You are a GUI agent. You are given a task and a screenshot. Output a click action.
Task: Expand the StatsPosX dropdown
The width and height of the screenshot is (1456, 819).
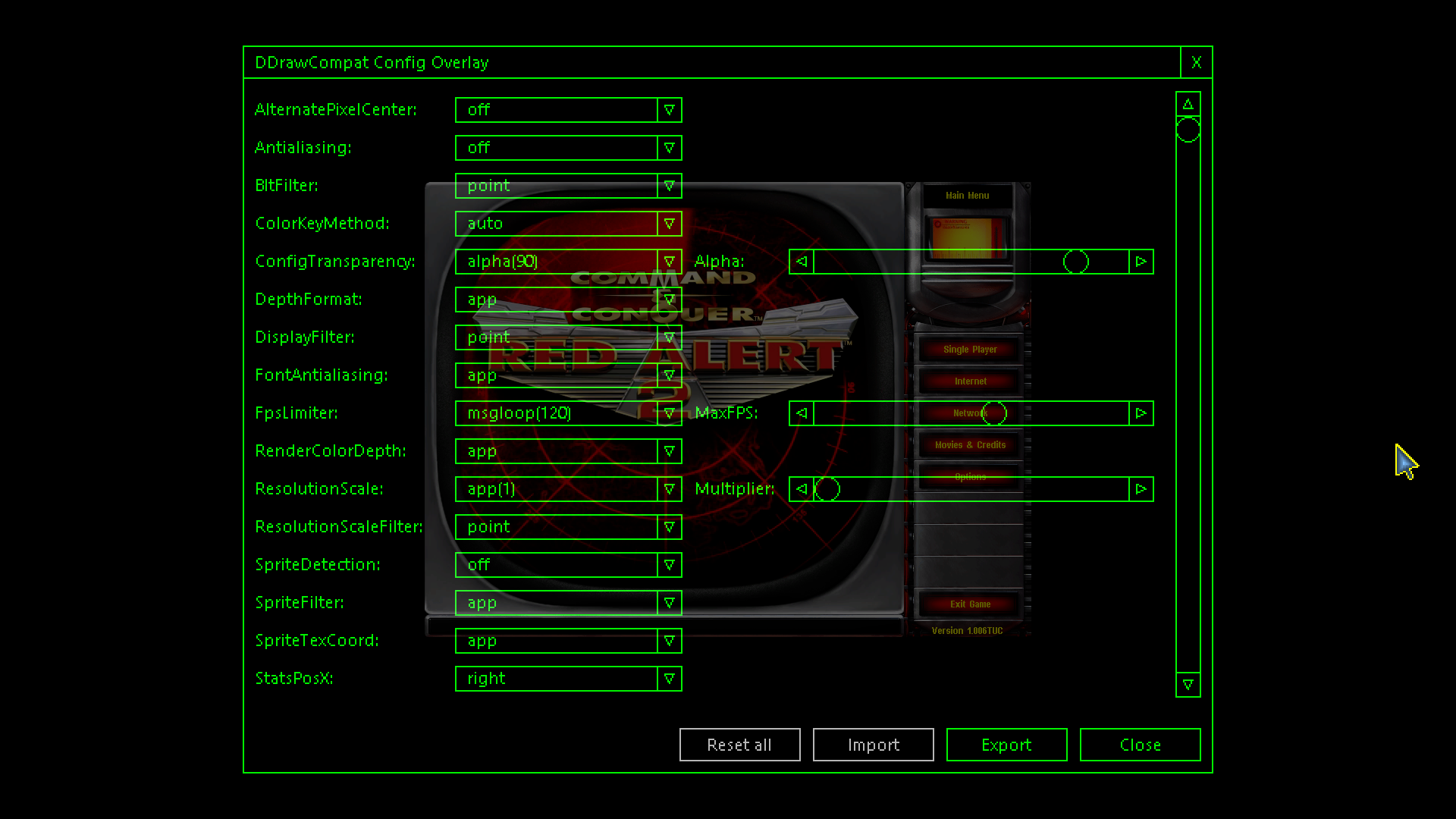click(x=669, y=679)
